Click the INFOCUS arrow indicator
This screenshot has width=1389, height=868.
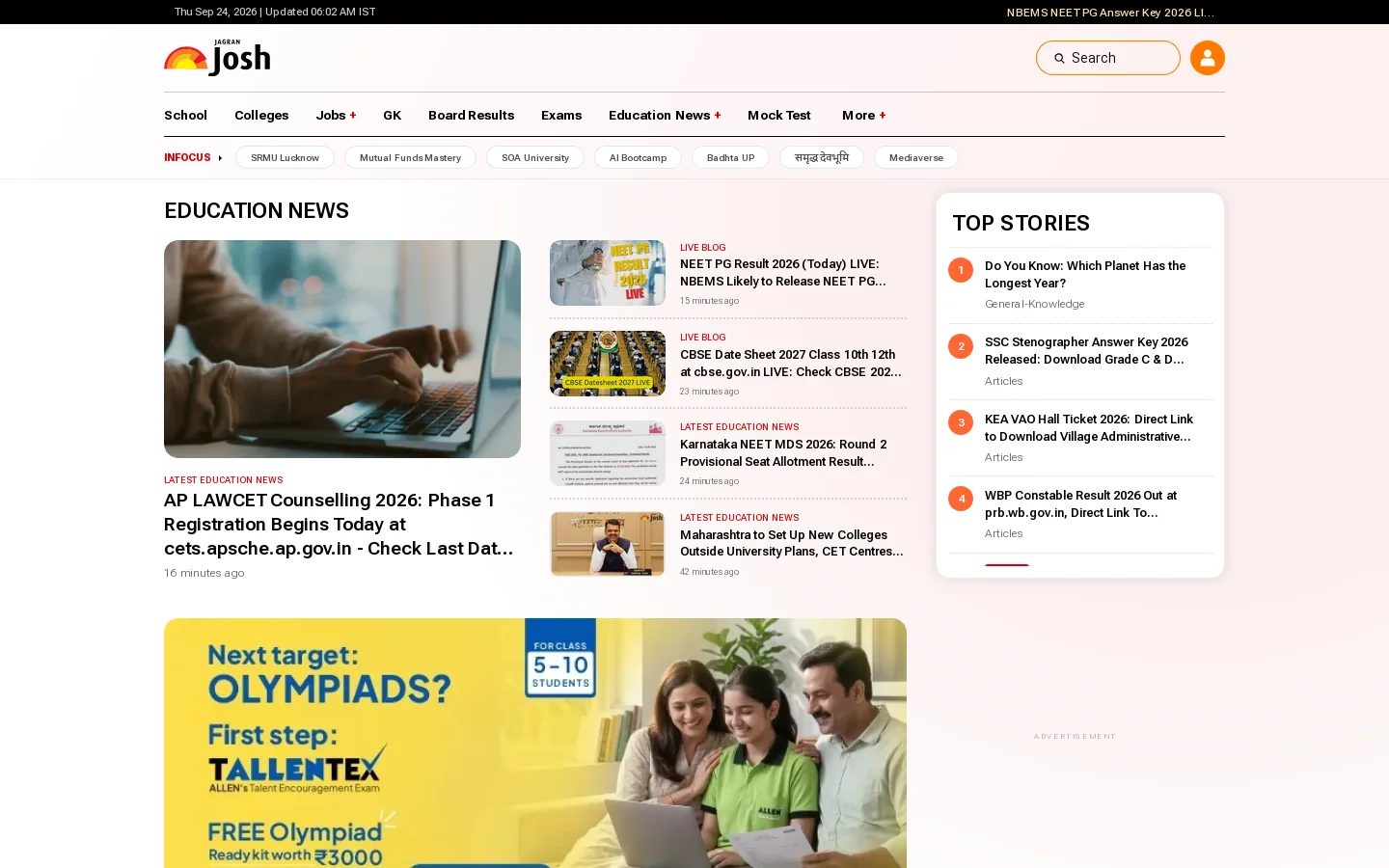point(220,157)
